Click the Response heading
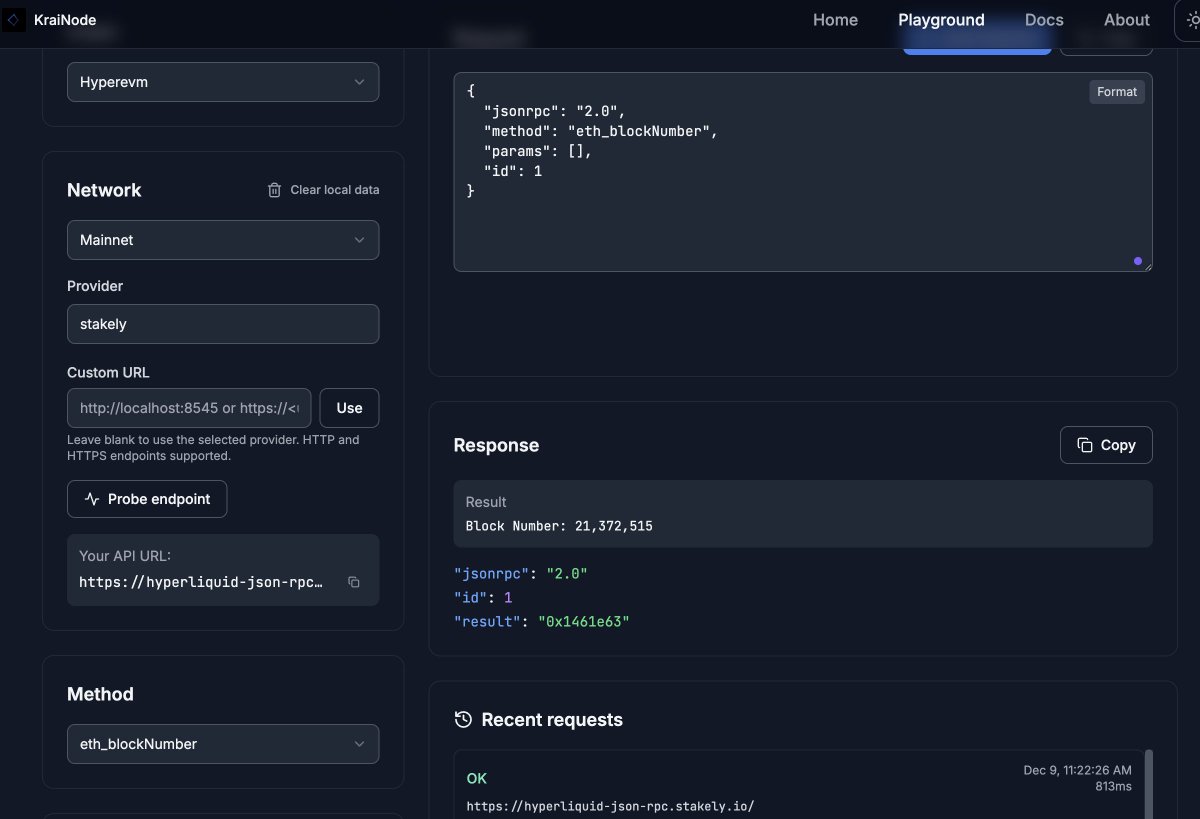 tap(496, 445)
